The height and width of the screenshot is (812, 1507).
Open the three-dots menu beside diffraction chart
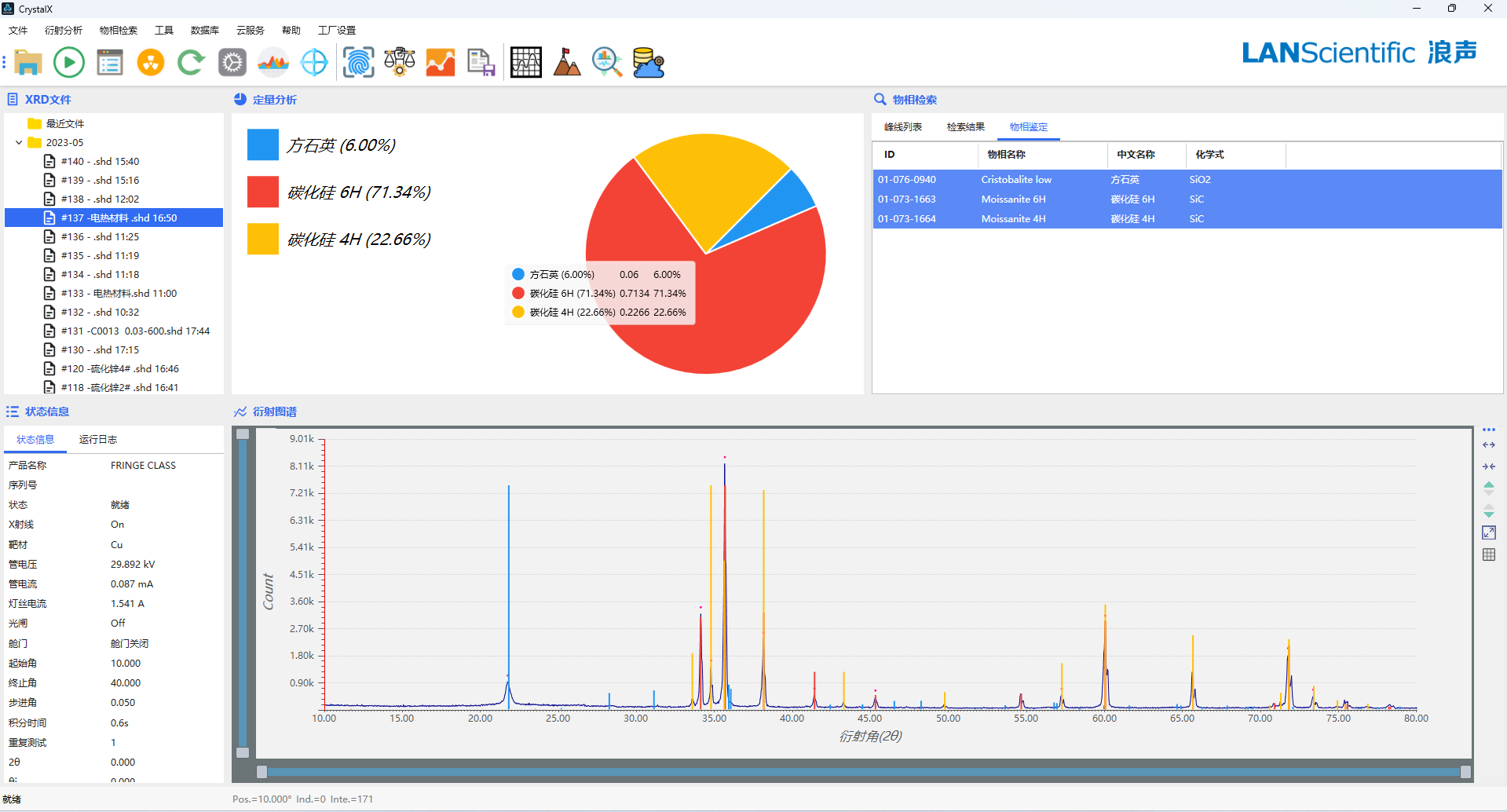(1488, 430)
